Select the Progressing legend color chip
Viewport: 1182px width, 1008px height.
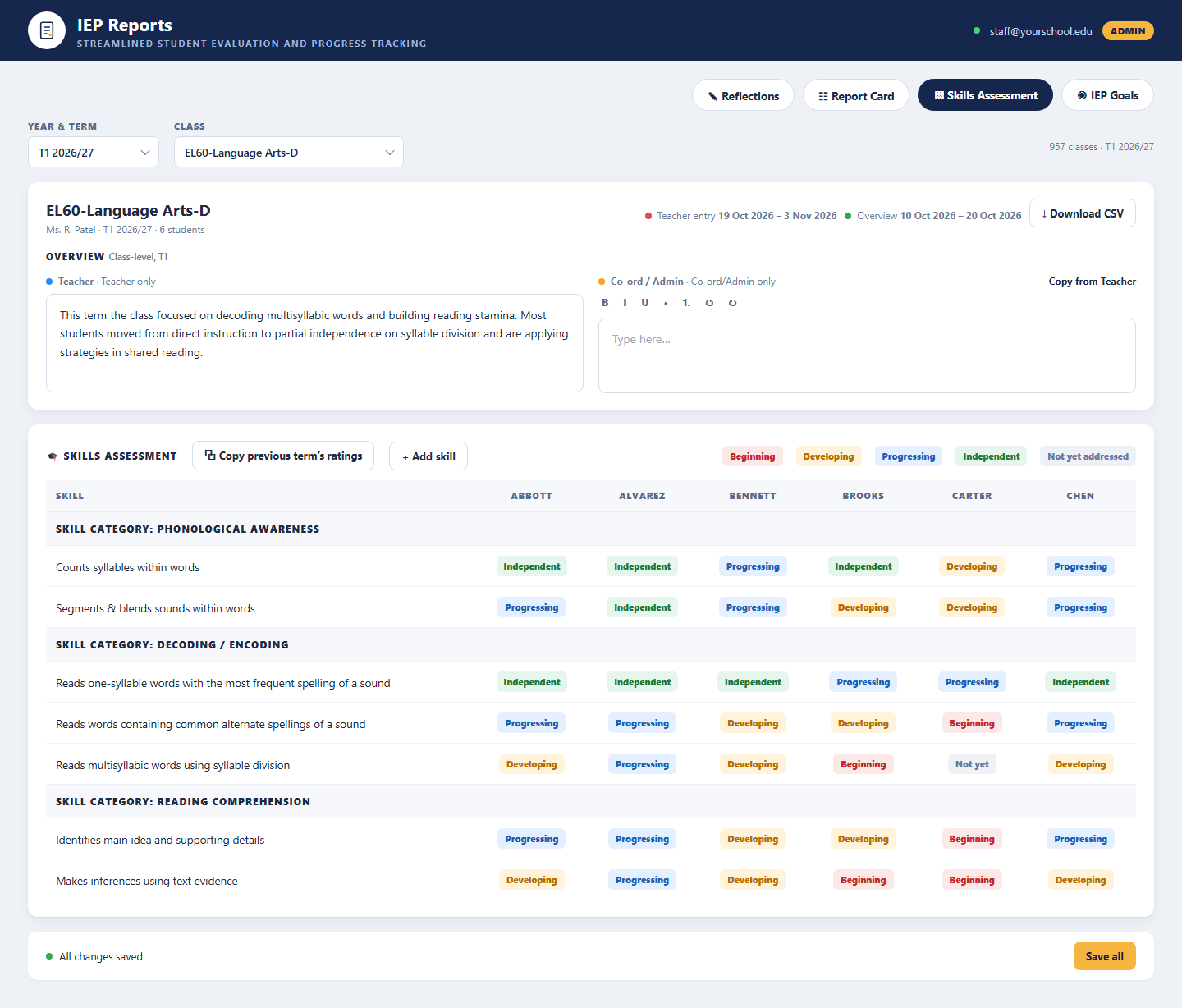[909, 456]
